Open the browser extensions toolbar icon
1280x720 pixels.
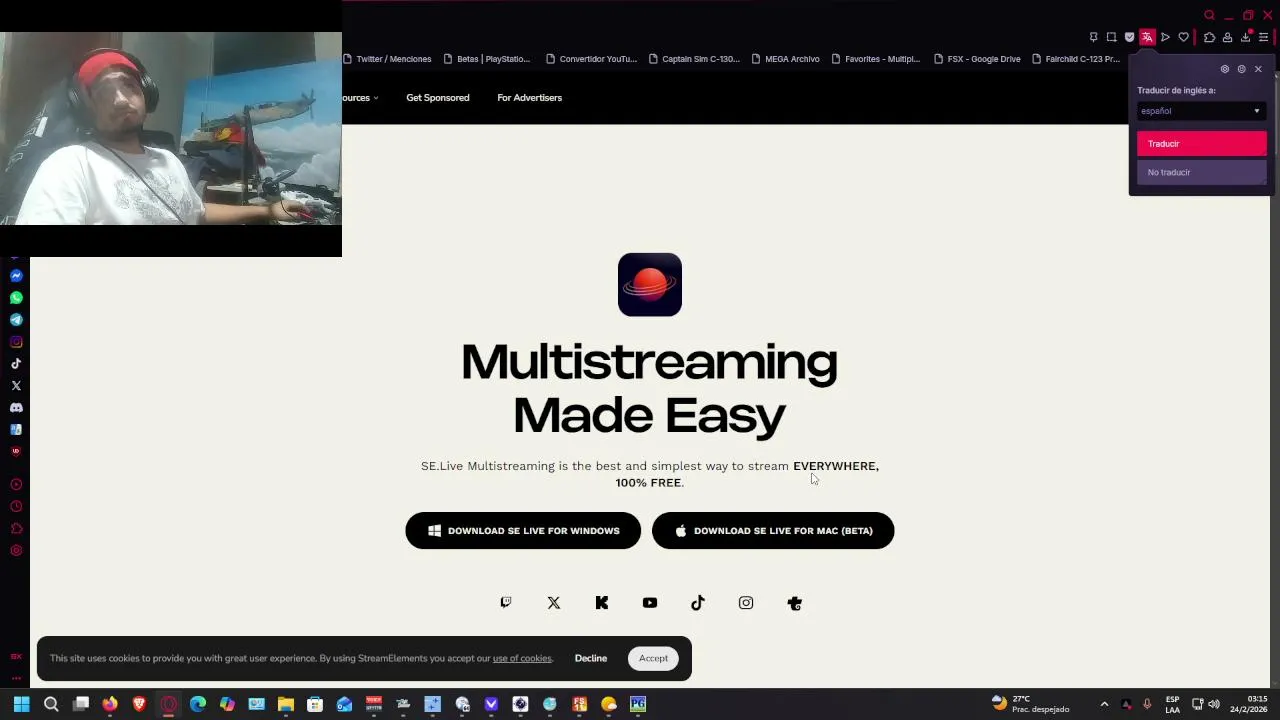[1209, 37]
